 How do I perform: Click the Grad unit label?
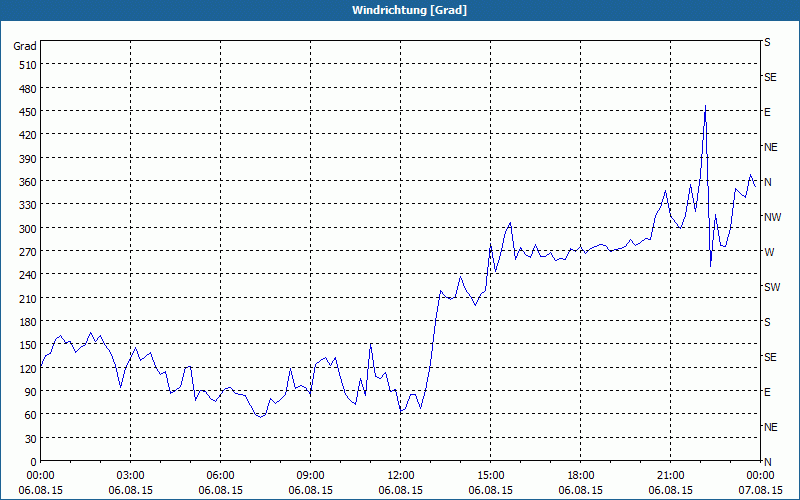24,46
